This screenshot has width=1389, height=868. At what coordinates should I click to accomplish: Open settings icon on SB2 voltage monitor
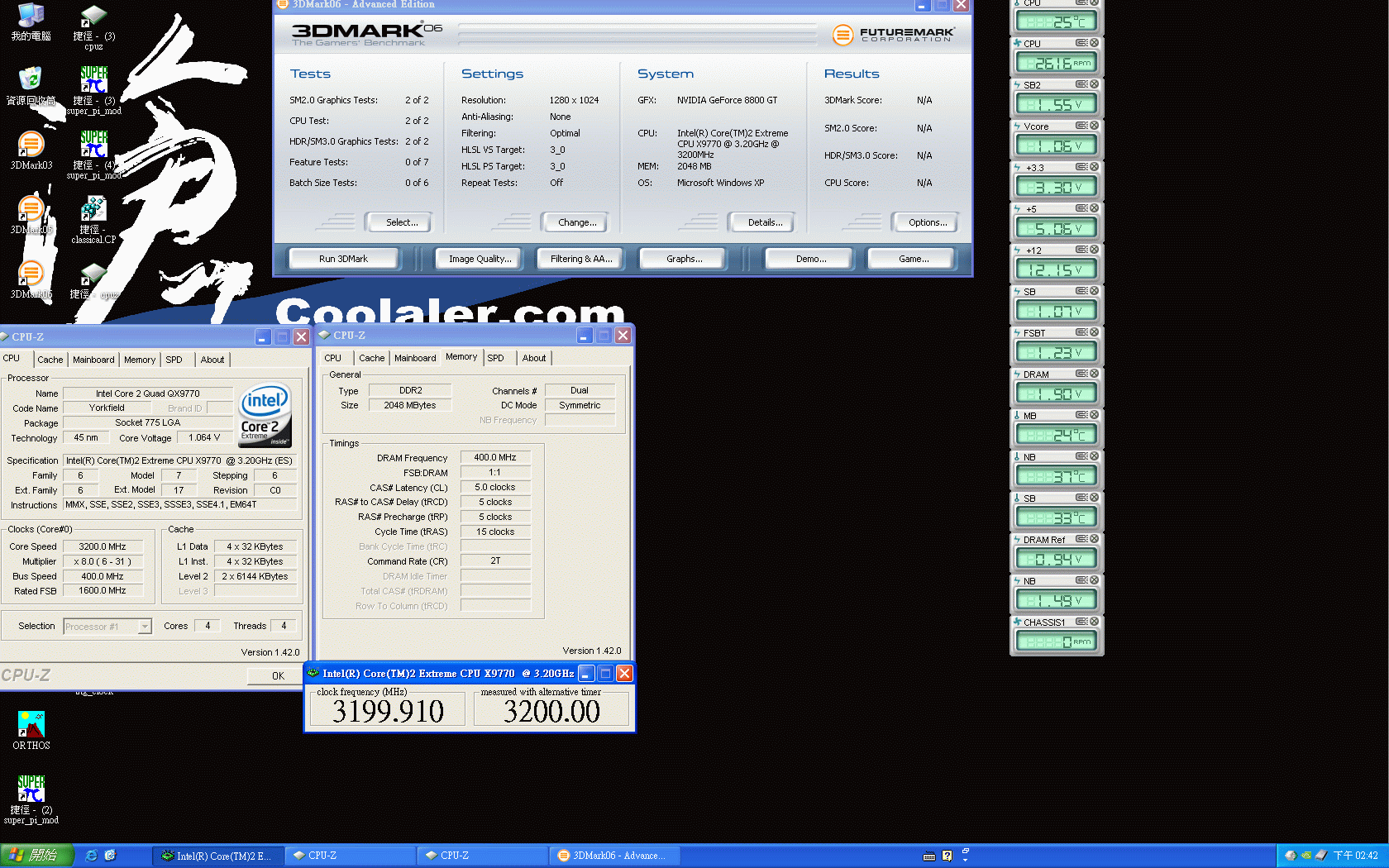(x=1081, y=84)
